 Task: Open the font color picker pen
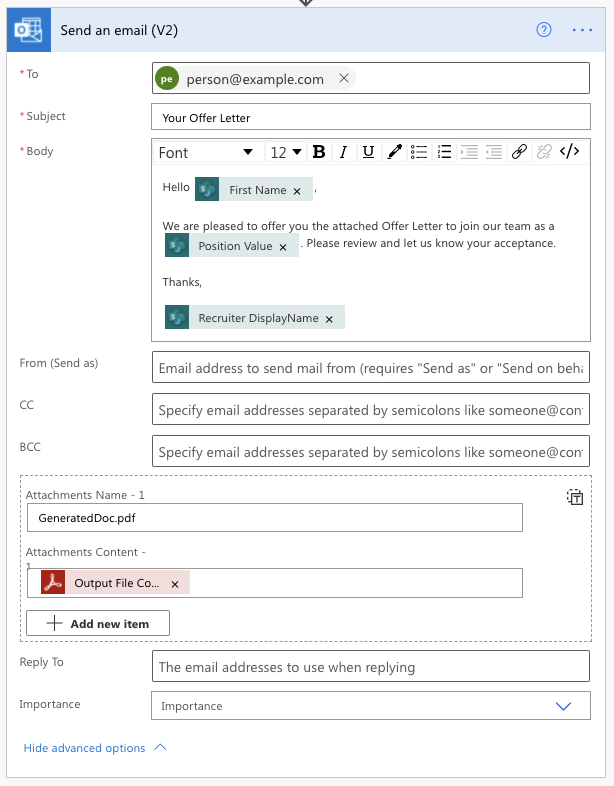[394, 152]
